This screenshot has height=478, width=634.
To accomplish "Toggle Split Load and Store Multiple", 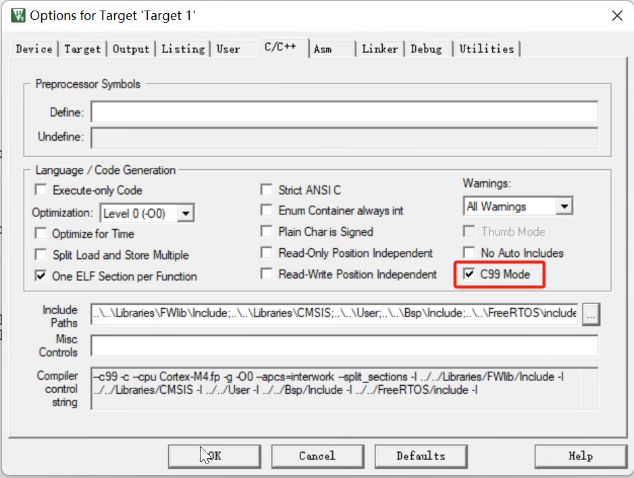I will [41, 255].
